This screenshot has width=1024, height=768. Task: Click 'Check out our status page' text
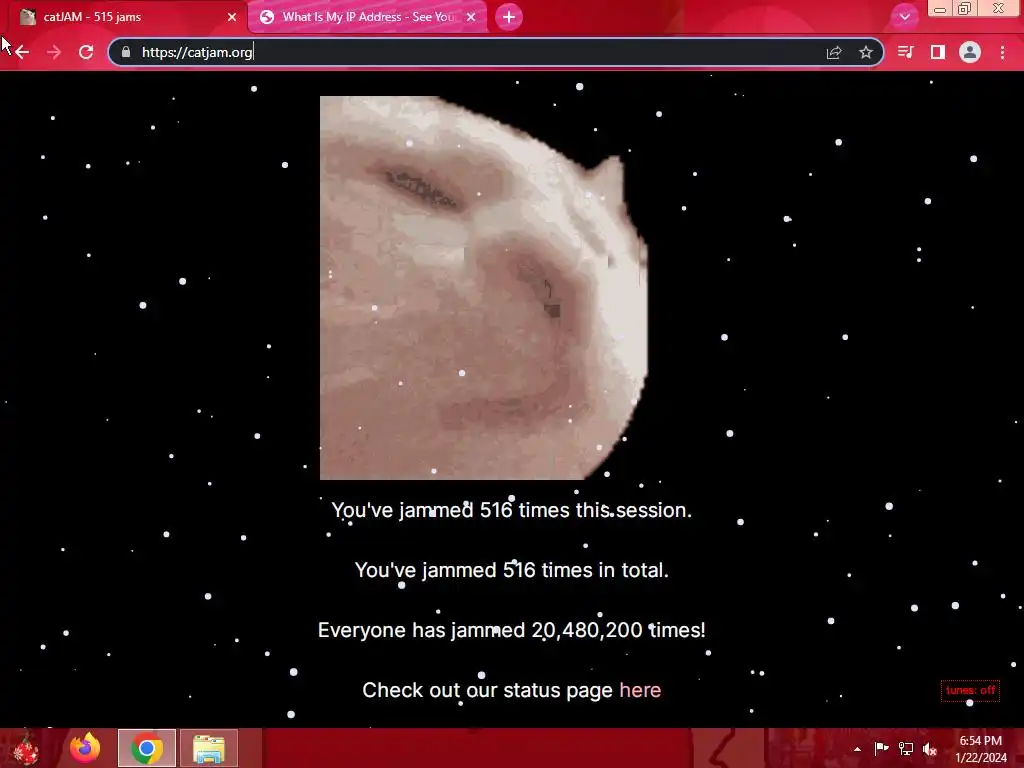(487, 690)
